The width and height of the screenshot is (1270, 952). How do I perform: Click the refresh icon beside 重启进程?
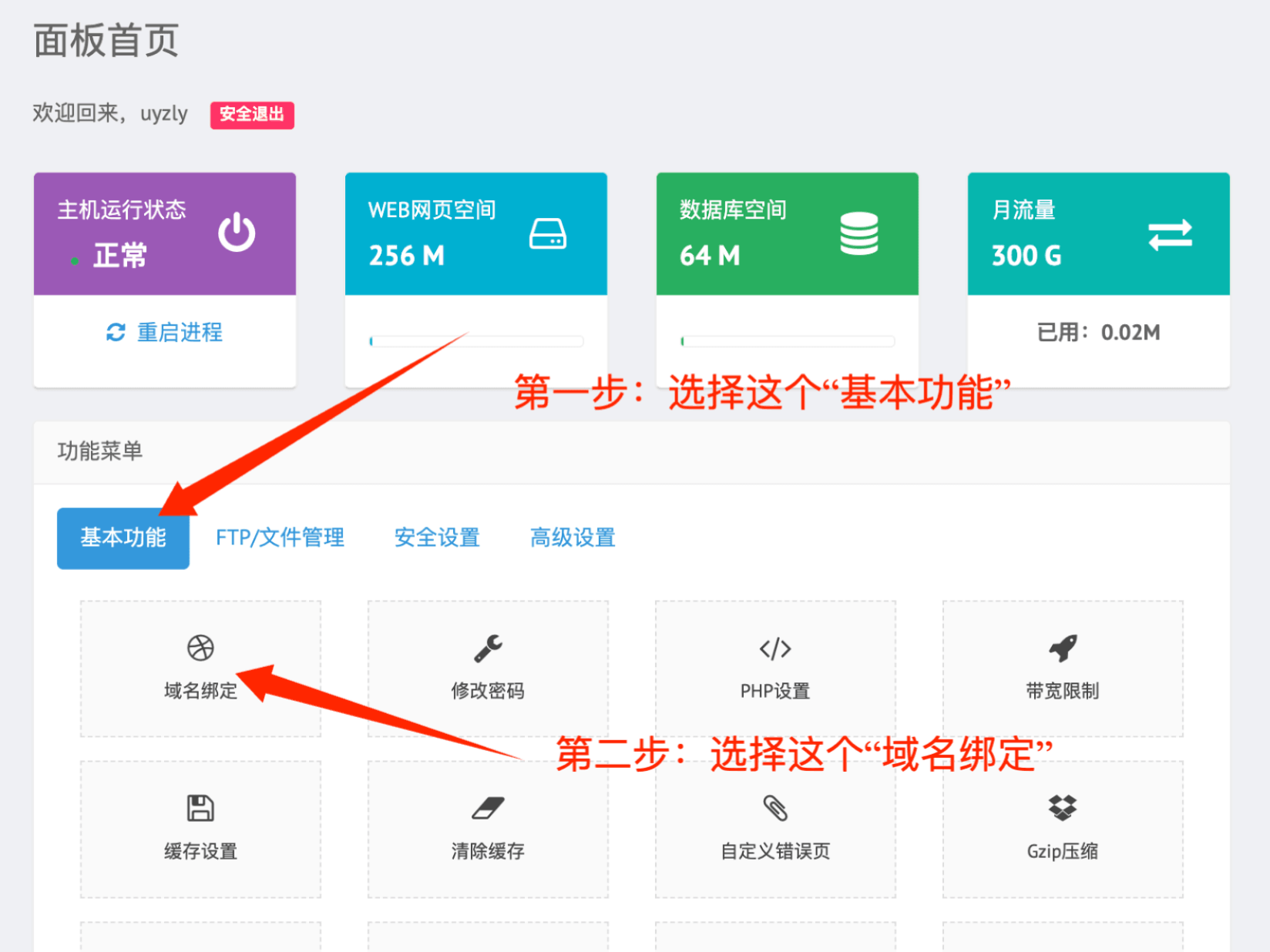pos(114,333)
